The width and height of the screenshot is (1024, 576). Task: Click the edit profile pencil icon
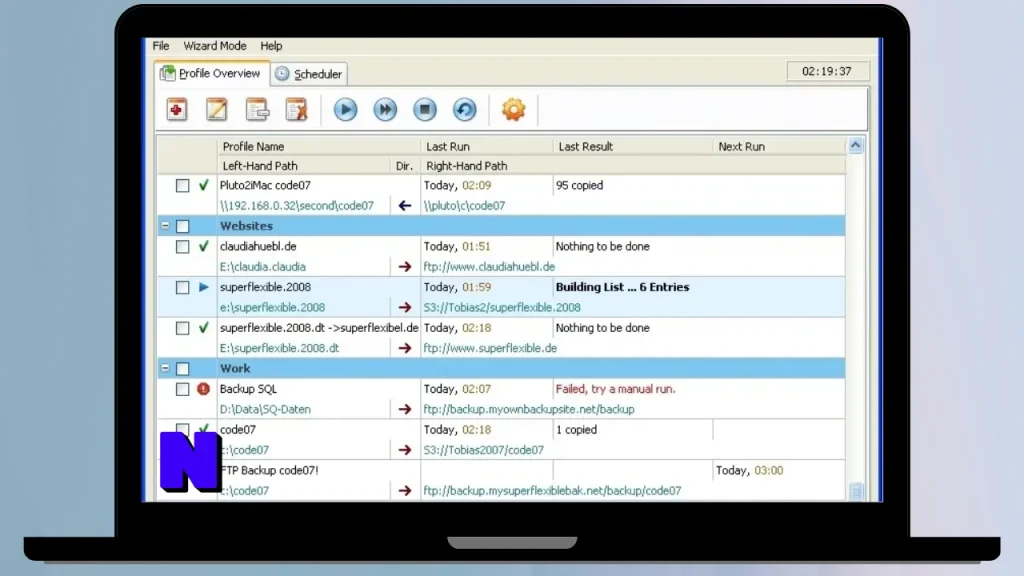[x=216, y=110]
